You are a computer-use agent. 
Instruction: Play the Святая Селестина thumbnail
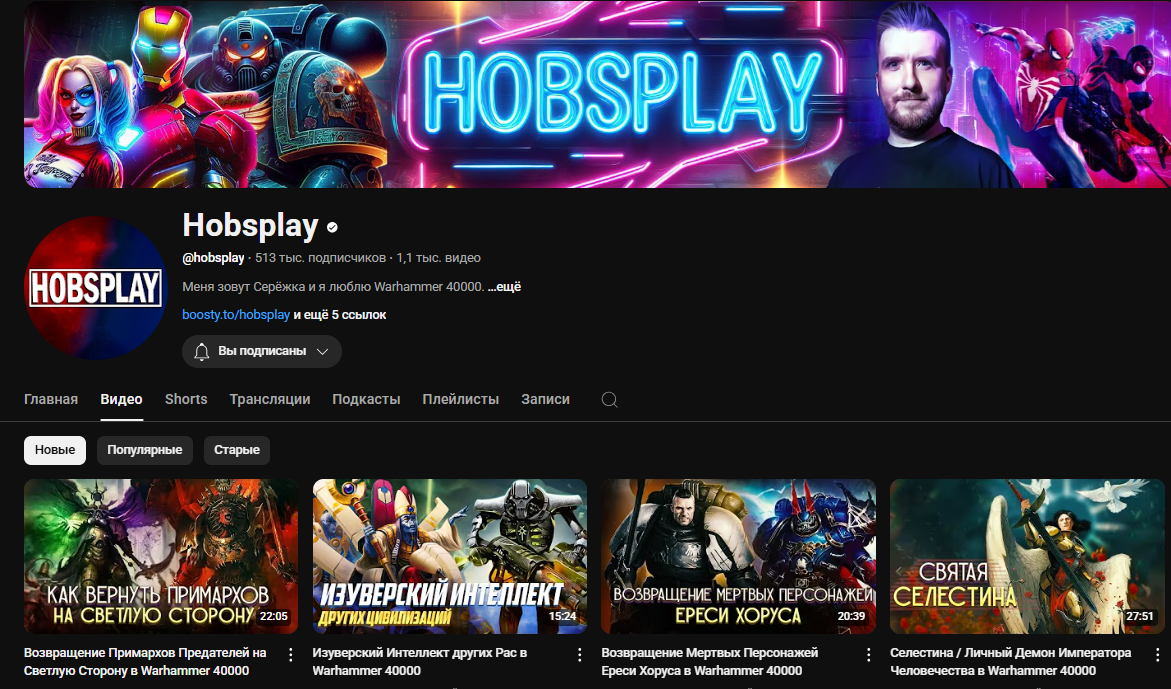(x=1027, y=556)
